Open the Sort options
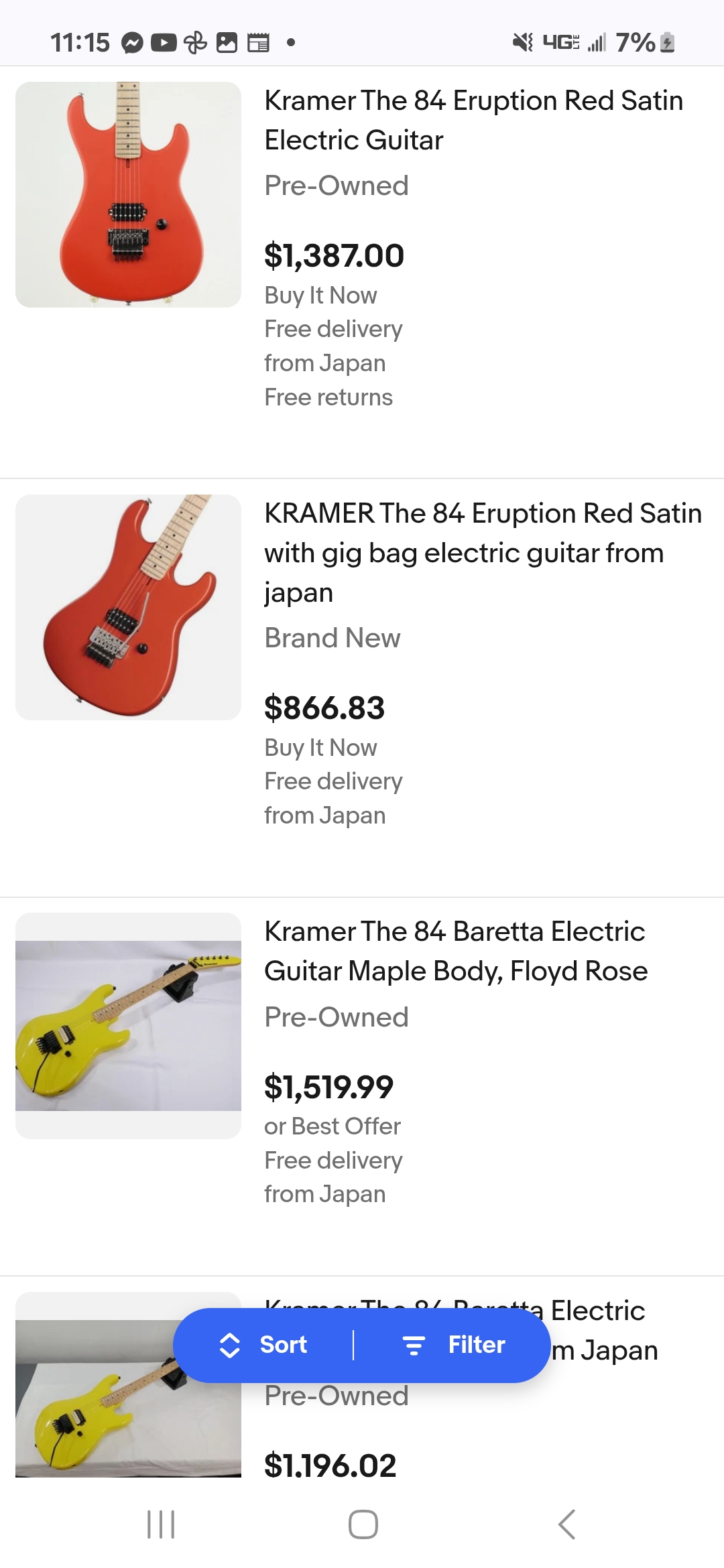724x1568 pixels. (x=264, y=1345)
